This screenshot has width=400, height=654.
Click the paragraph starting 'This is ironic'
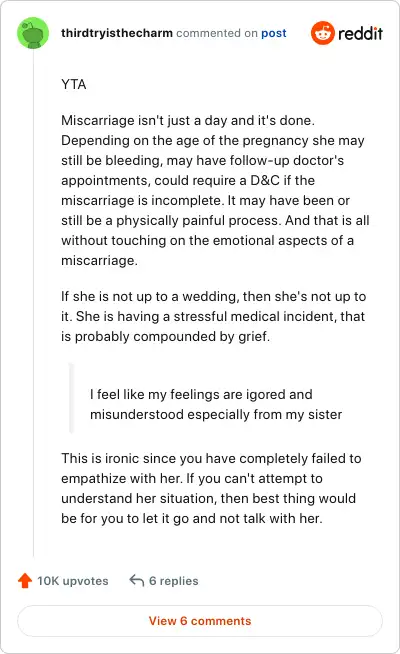pos(211,488)
